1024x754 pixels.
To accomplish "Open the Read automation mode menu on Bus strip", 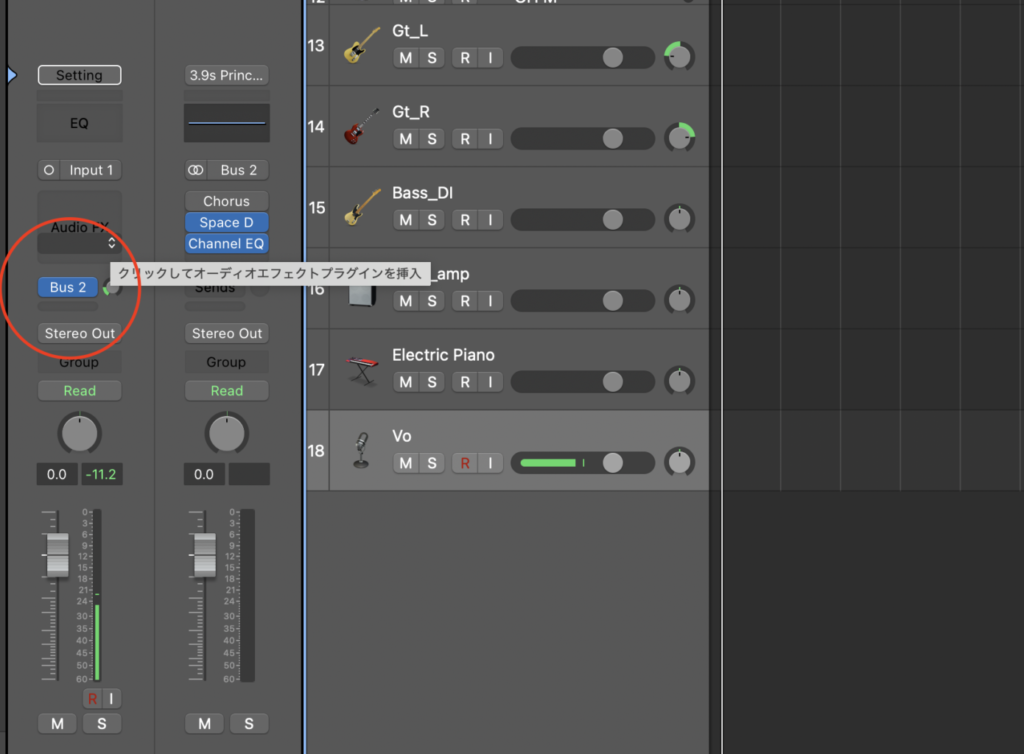I will coord(226,391).
